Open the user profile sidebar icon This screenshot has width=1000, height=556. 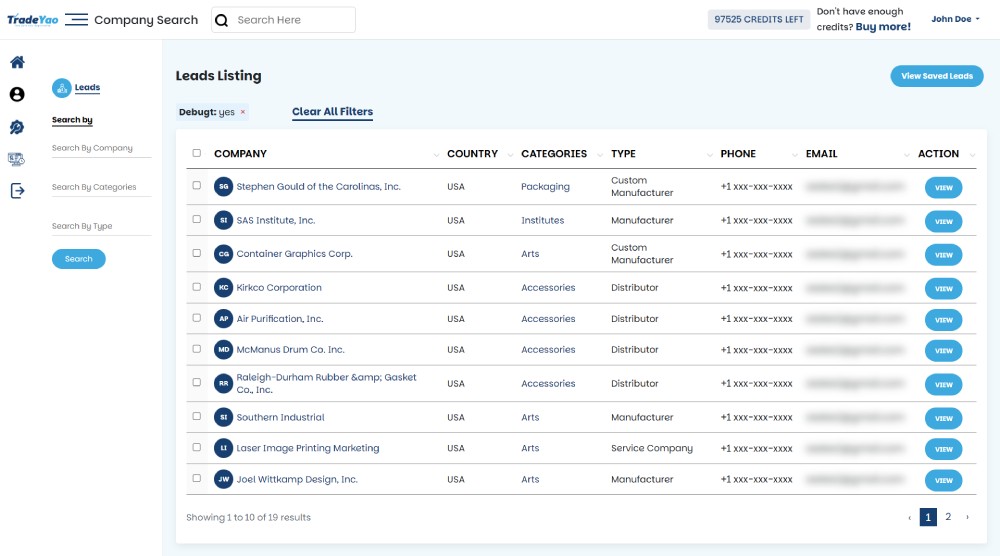click(x=17, y=95)
